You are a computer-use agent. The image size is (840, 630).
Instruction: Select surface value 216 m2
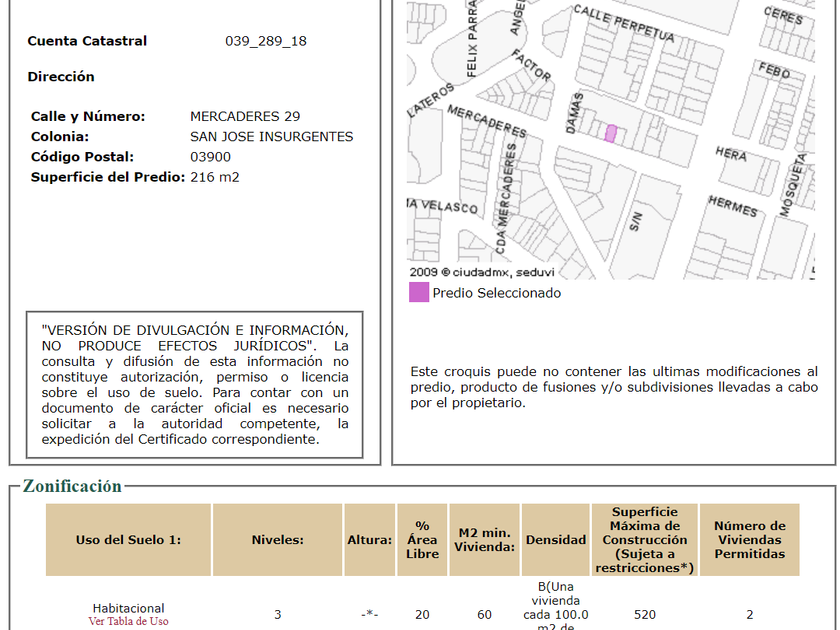coord(215,177)
